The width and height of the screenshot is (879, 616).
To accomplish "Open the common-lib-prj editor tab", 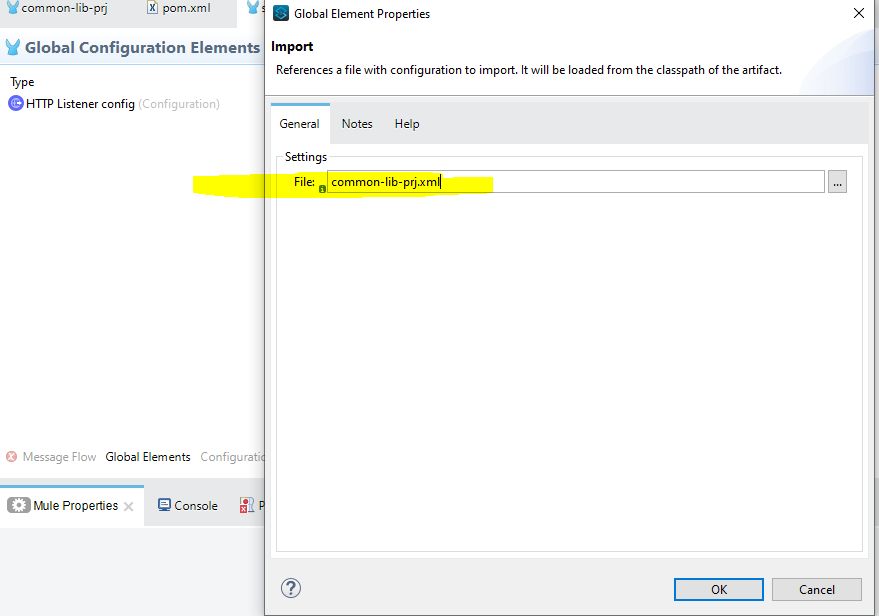I will [57, 8].
